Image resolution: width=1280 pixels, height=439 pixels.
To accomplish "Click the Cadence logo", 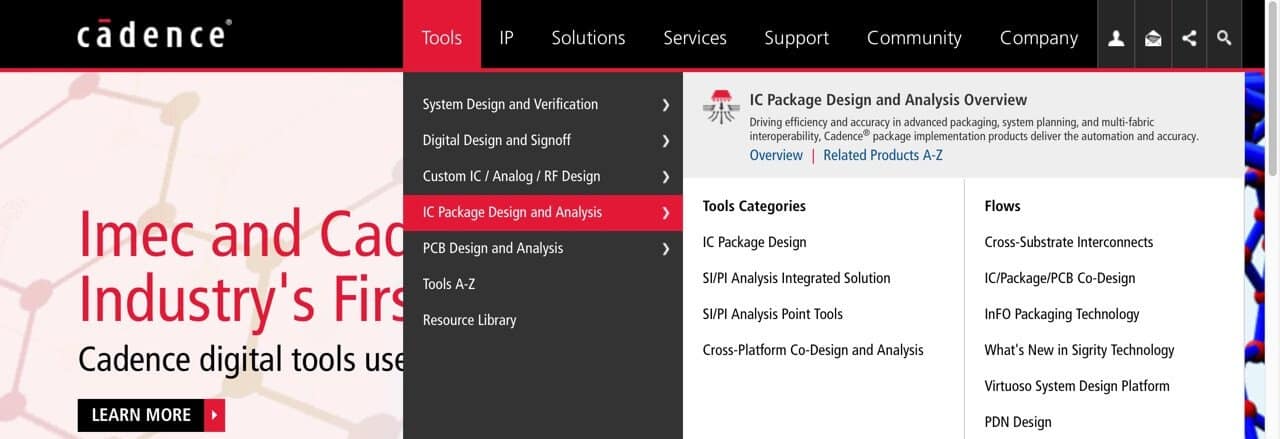I will click(x=154, y=35).
